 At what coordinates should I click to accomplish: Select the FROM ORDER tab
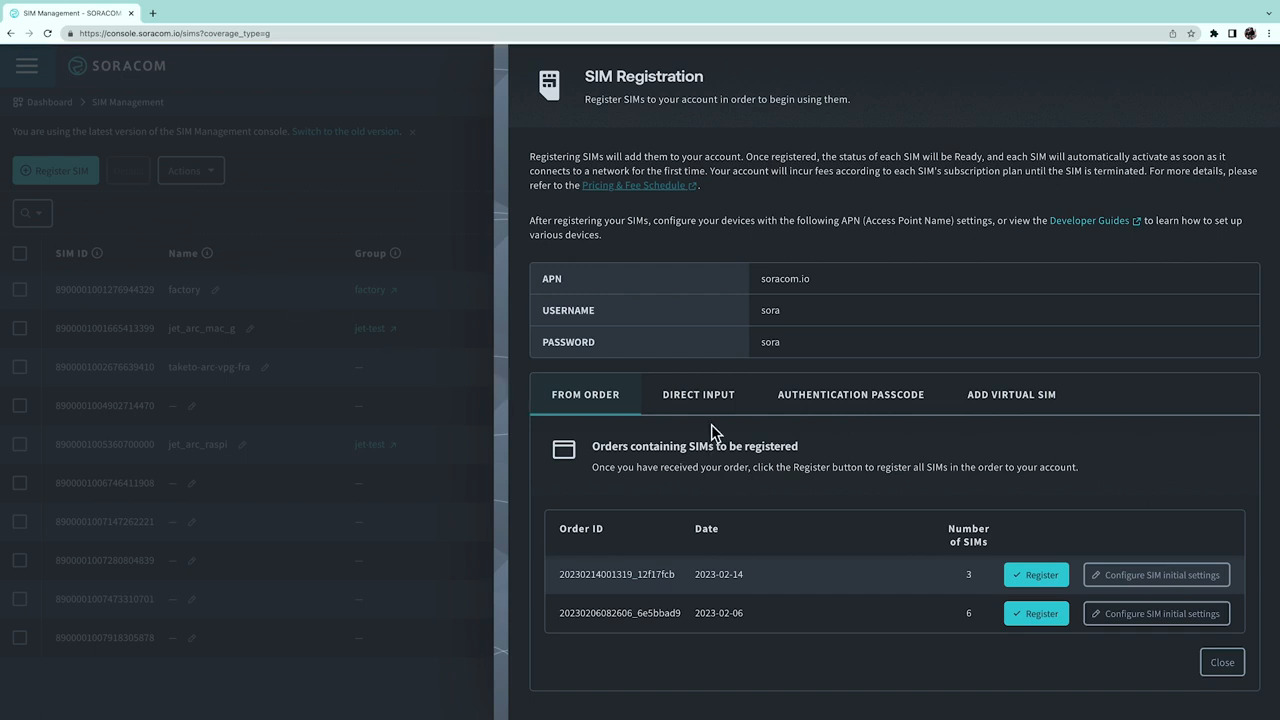[585, 395]
